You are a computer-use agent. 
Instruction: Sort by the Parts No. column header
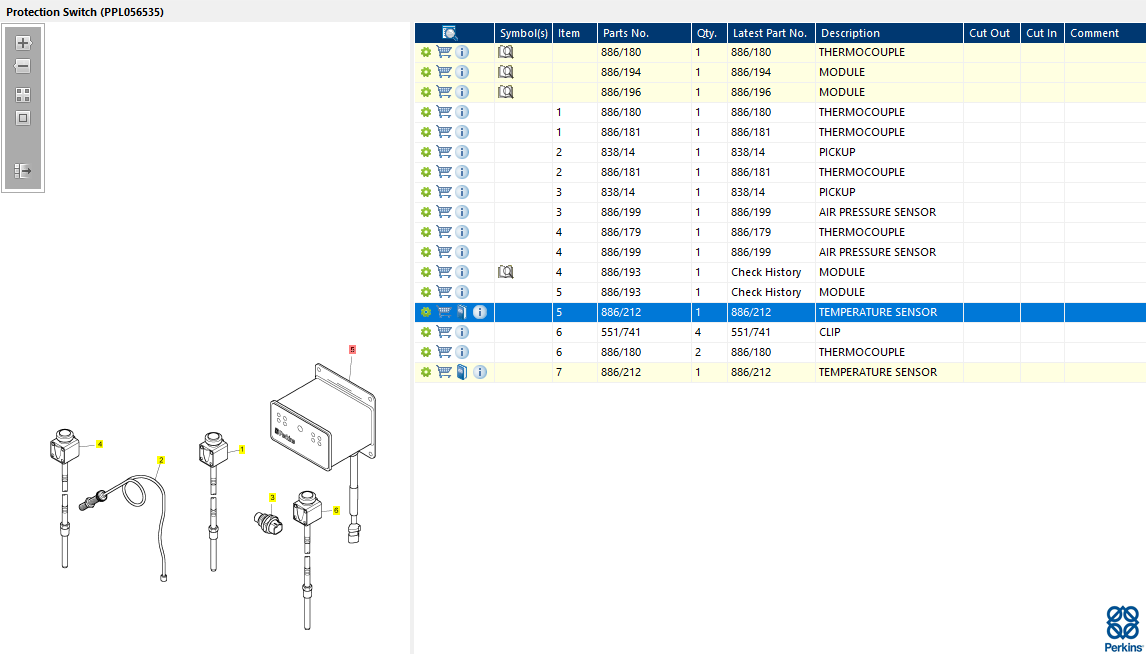point(625,33)
